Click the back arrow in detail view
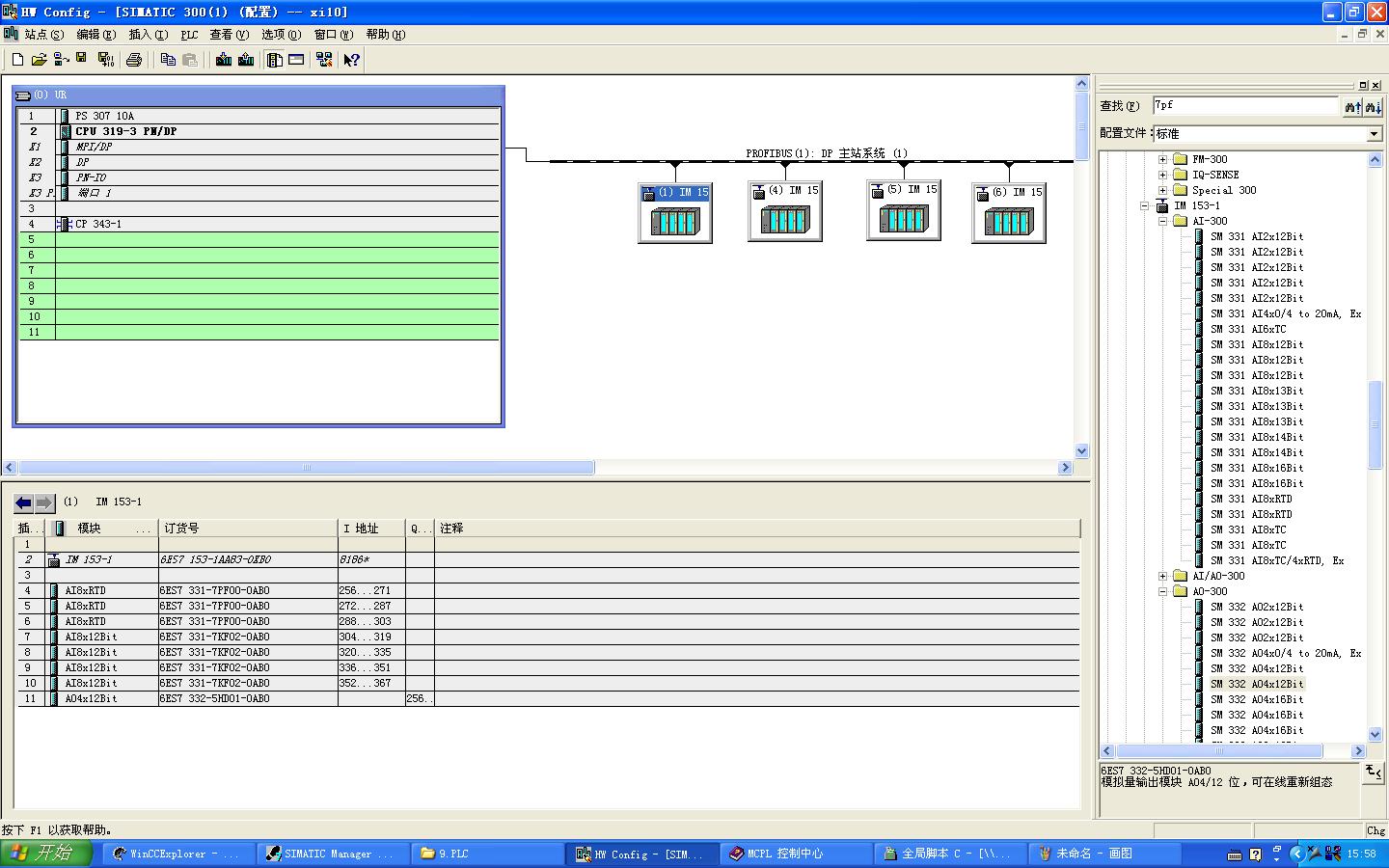This screenshot has height=868, width=1389. coord(23,502)
